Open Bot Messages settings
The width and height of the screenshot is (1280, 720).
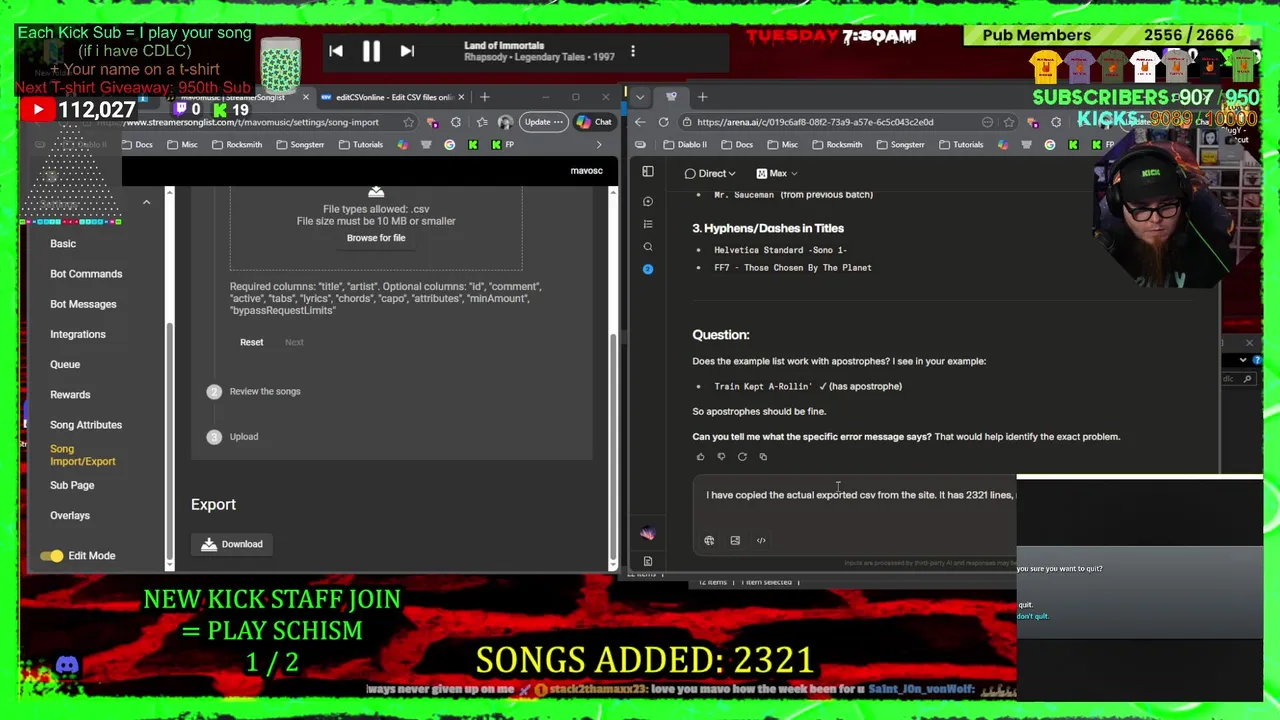(x=83, y=304)
